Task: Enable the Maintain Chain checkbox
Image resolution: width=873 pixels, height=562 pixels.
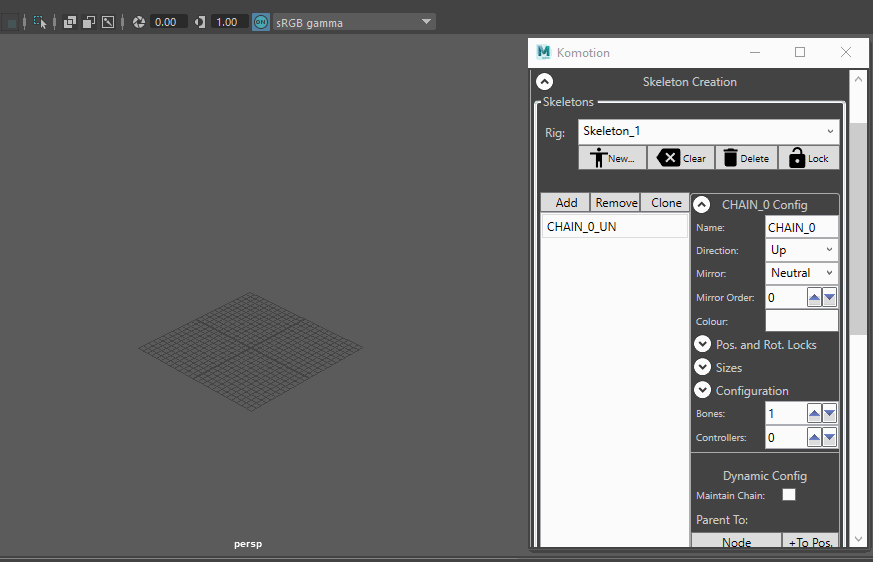Action: 789,495
